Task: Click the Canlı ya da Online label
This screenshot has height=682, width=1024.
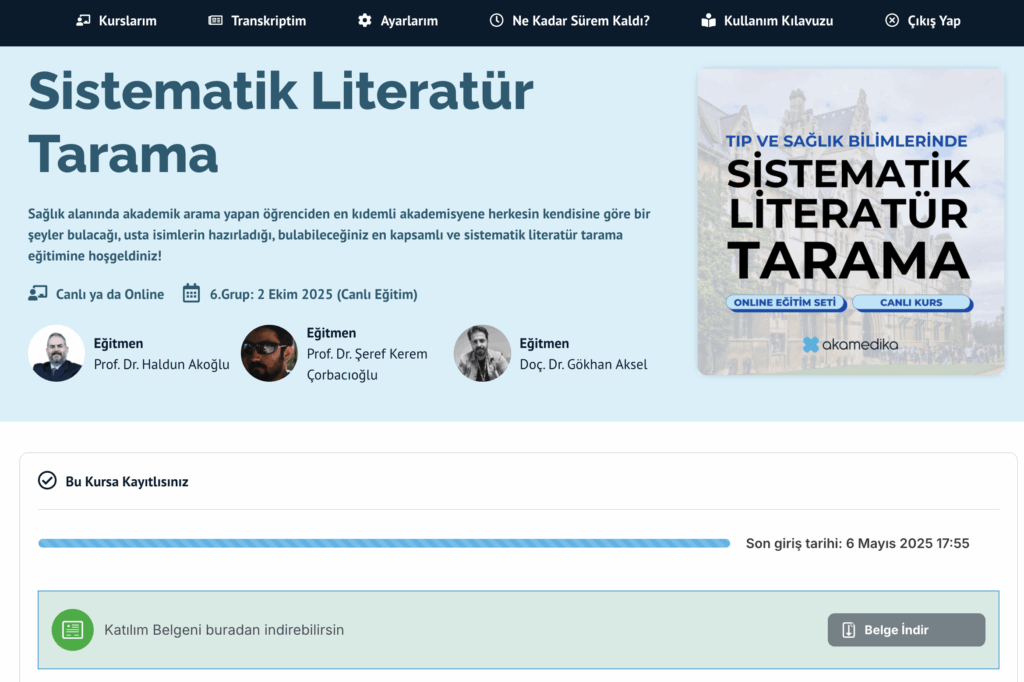Action: (x=110, y=294)
